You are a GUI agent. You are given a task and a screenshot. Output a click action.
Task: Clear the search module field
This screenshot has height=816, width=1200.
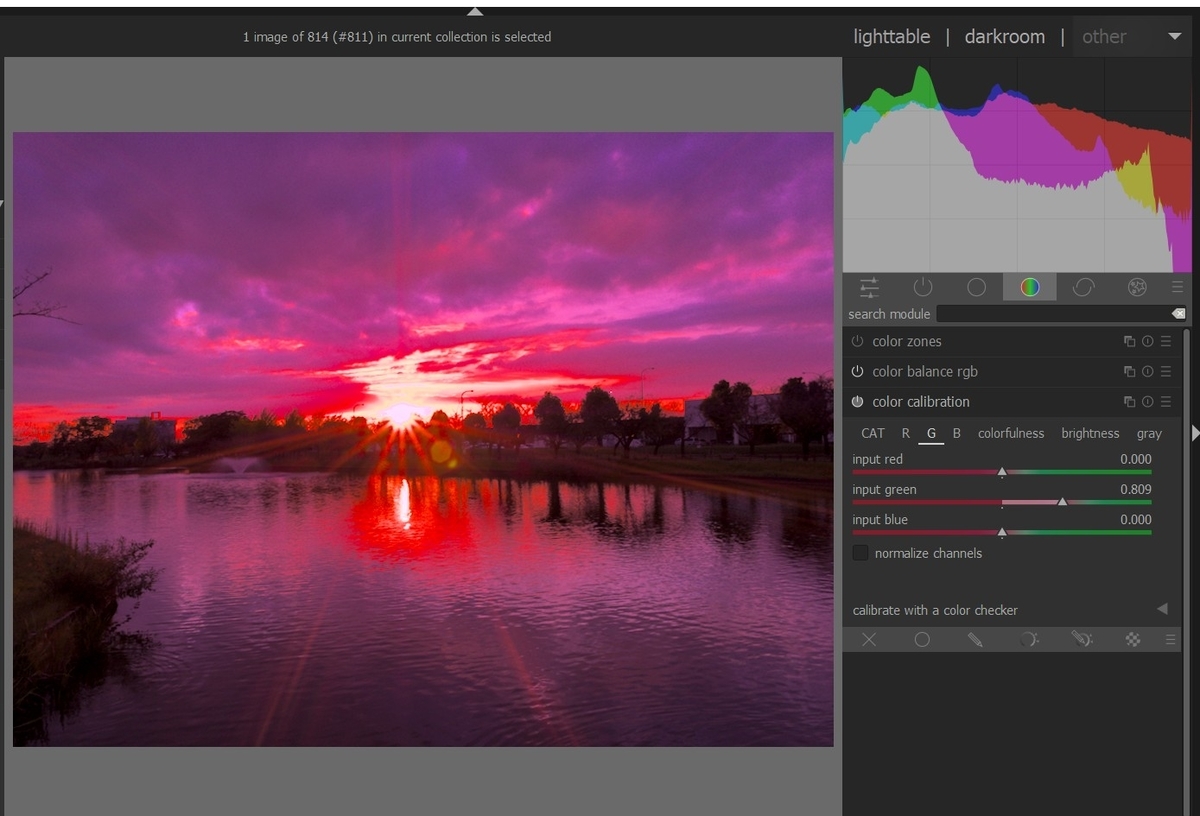(x=1178, y=314)
